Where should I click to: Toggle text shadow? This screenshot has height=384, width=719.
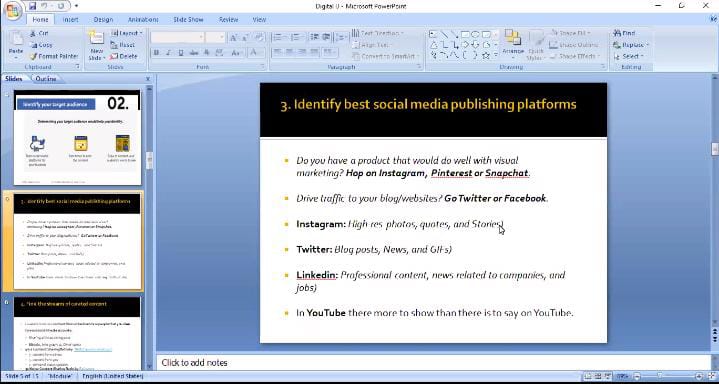[206, 53]
